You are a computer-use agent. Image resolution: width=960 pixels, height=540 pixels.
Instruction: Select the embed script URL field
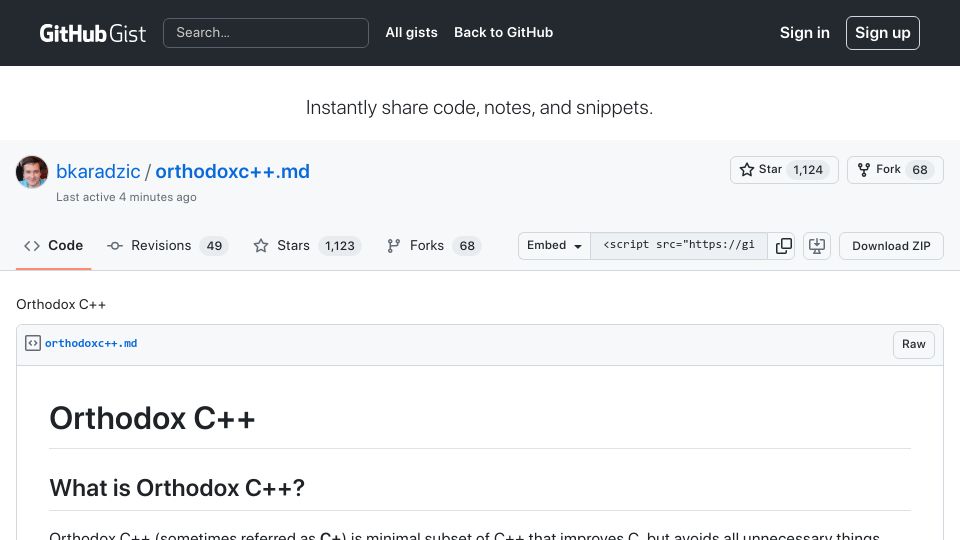click(x=678, y=246)
